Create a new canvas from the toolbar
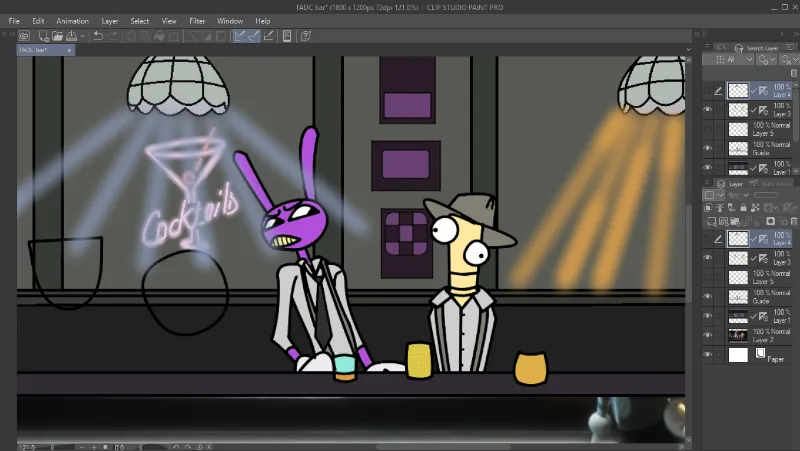 pos(43,36)
